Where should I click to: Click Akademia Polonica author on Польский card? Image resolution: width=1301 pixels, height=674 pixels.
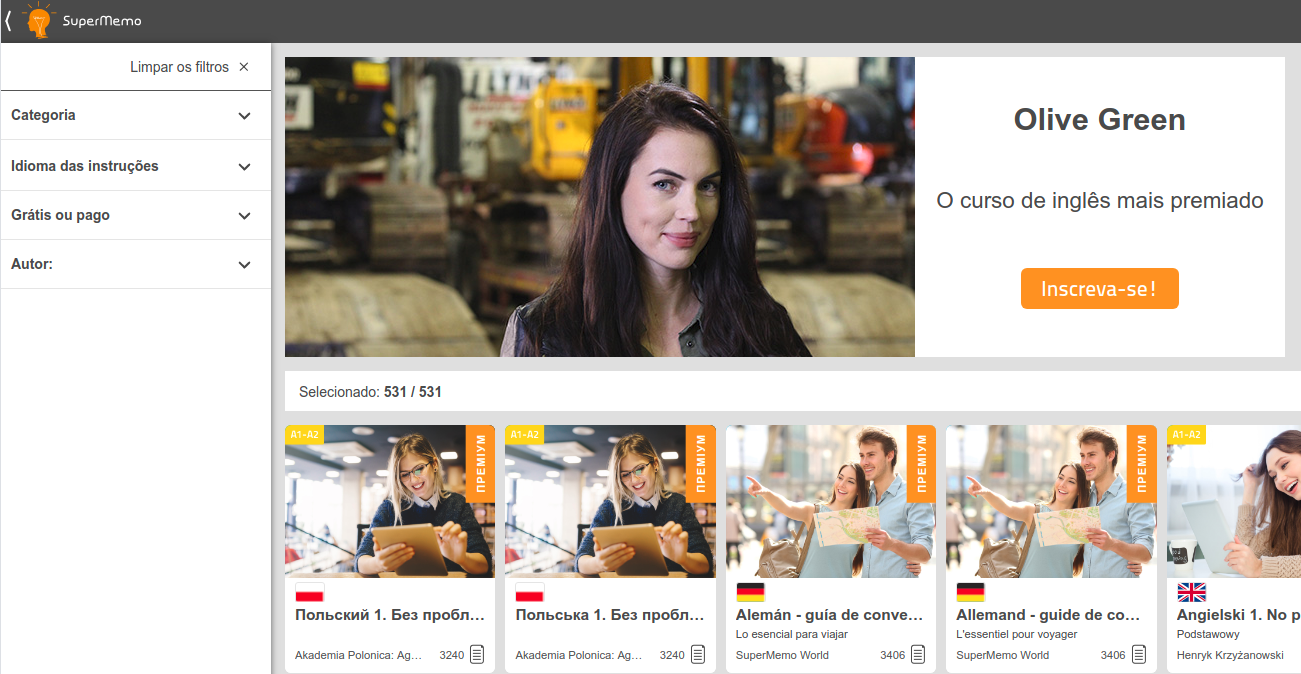click(359, 656)
